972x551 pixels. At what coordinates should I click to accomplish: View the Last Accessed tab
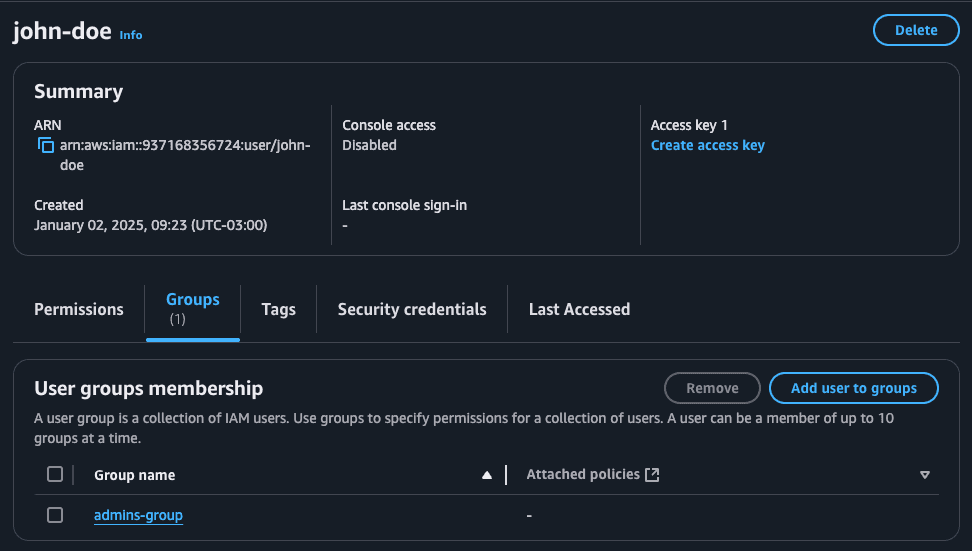(580, 309)
